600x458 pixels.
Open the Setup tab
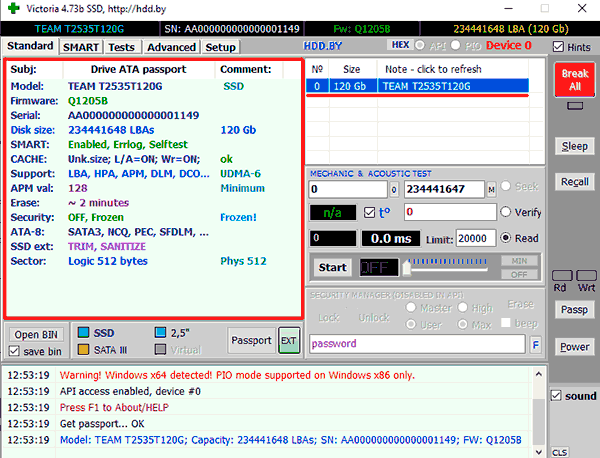point(220,47)
